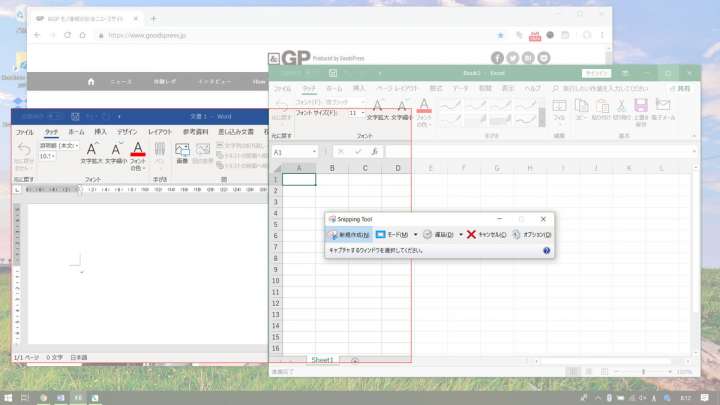Viewport: 720px width, 405px height.
Task: Click the tab selector L icon on Word ruler
Action: [x=17, y=190]
